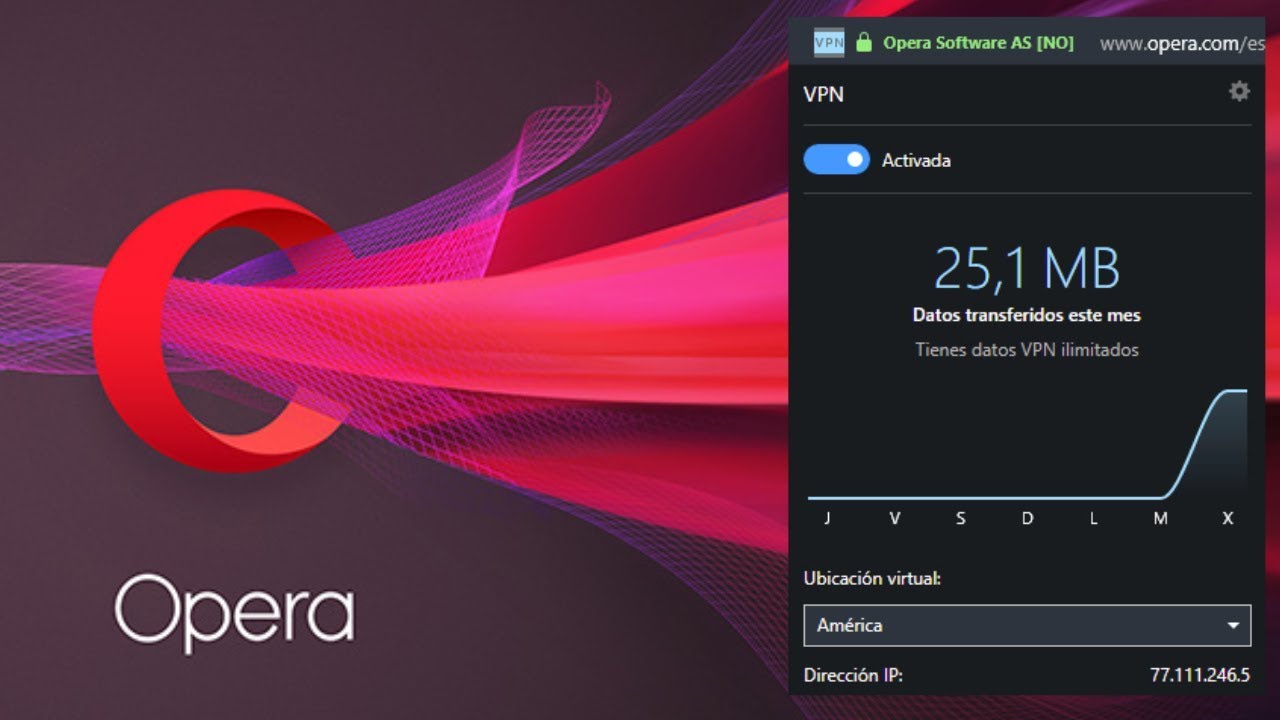Click the M day label on graph
Viewport: 1280px width, 720px height.
click(1160, 518)
